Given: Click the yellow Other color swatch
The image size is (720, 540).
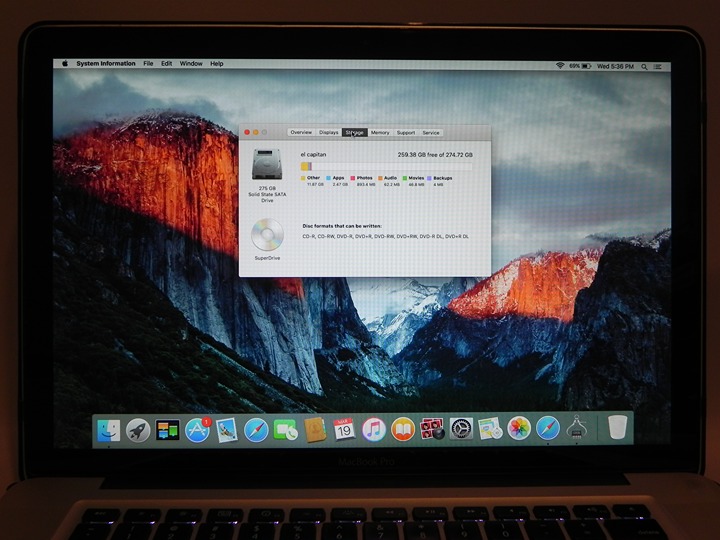Looking at the screenshot, I should [303, 178].
